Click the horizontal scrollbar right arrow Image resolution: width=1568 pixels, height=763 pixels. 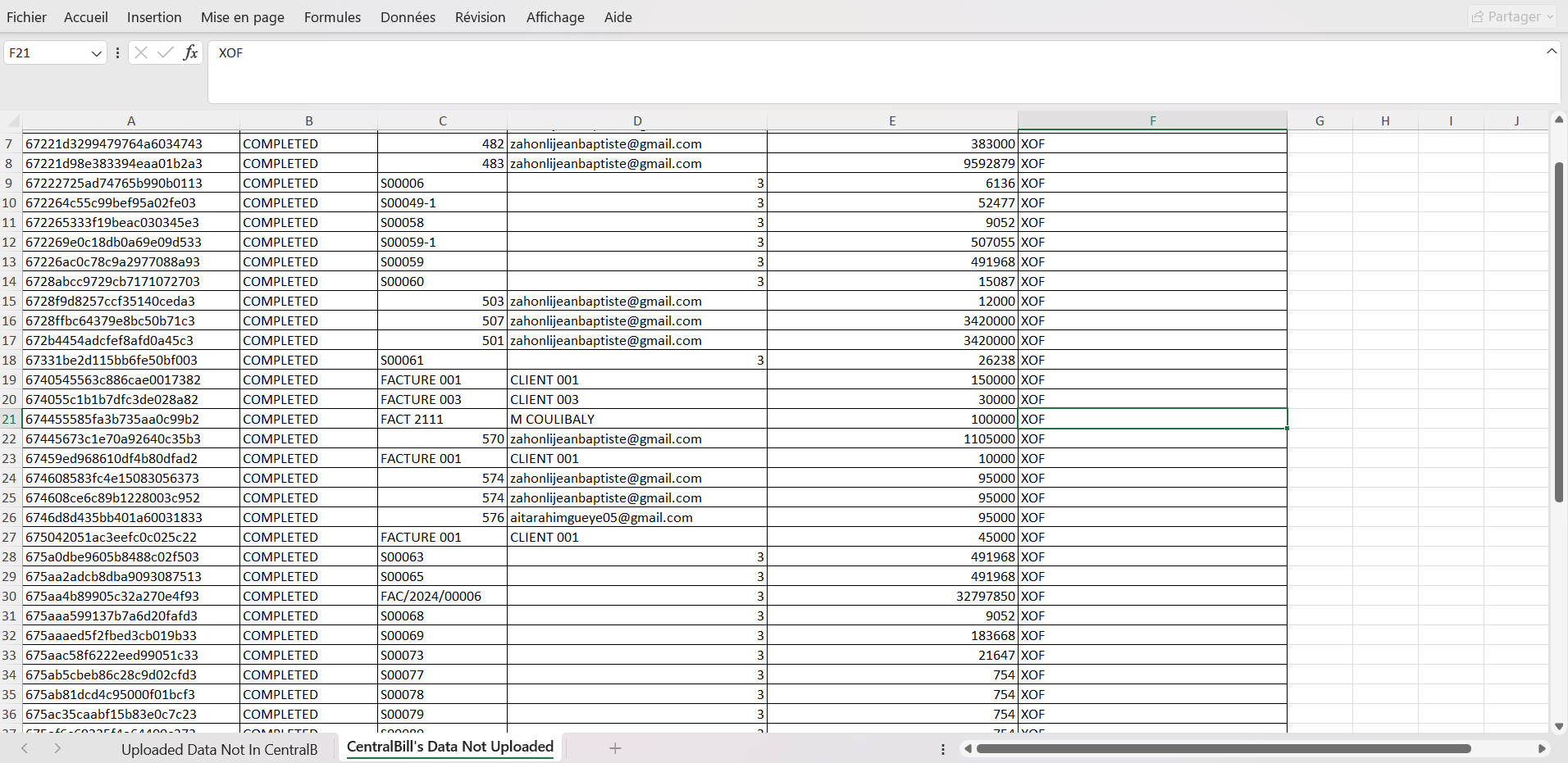tap(1542, 748)
